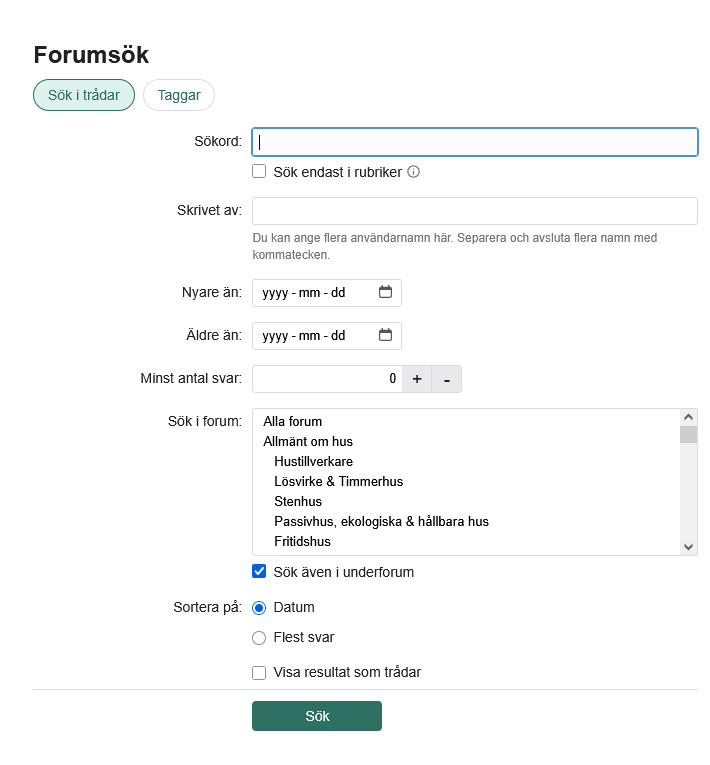This screenshot has height=765, width=710.
Task: Tick Visa resultat som trådar checkbox
Action: 259,672
